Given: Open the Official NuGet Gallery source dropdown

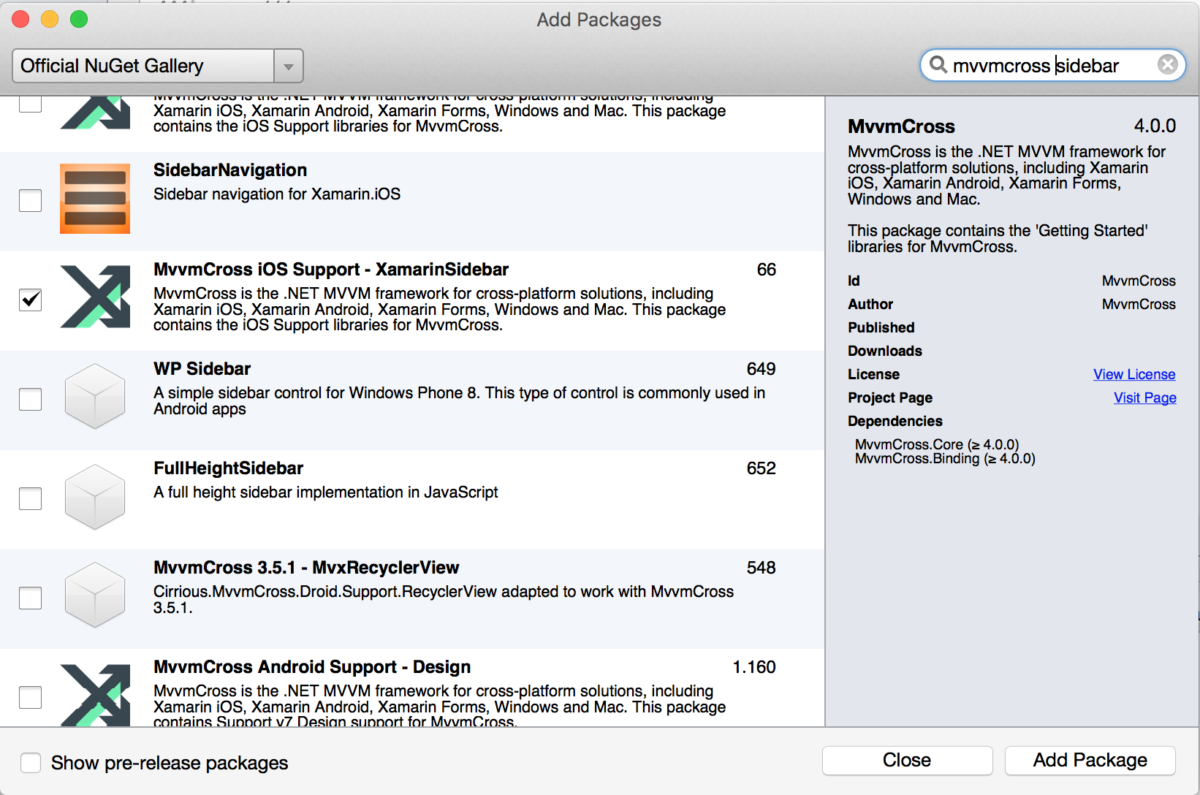Looking at the screenshot, I should click(x=145, y=66).
